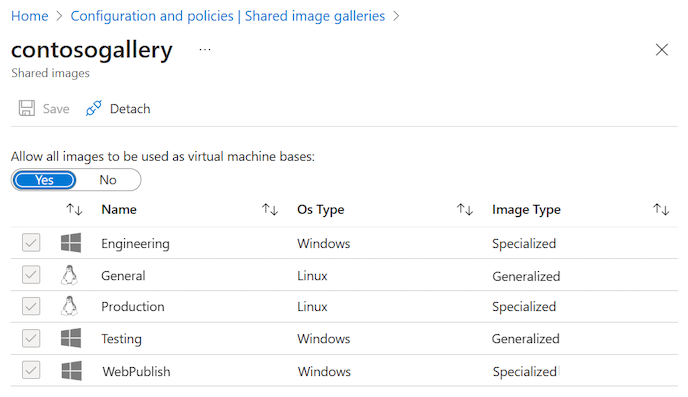Click Linux Os Type in Production row
This screenshot has height=397, width=688.
point(312,307)
